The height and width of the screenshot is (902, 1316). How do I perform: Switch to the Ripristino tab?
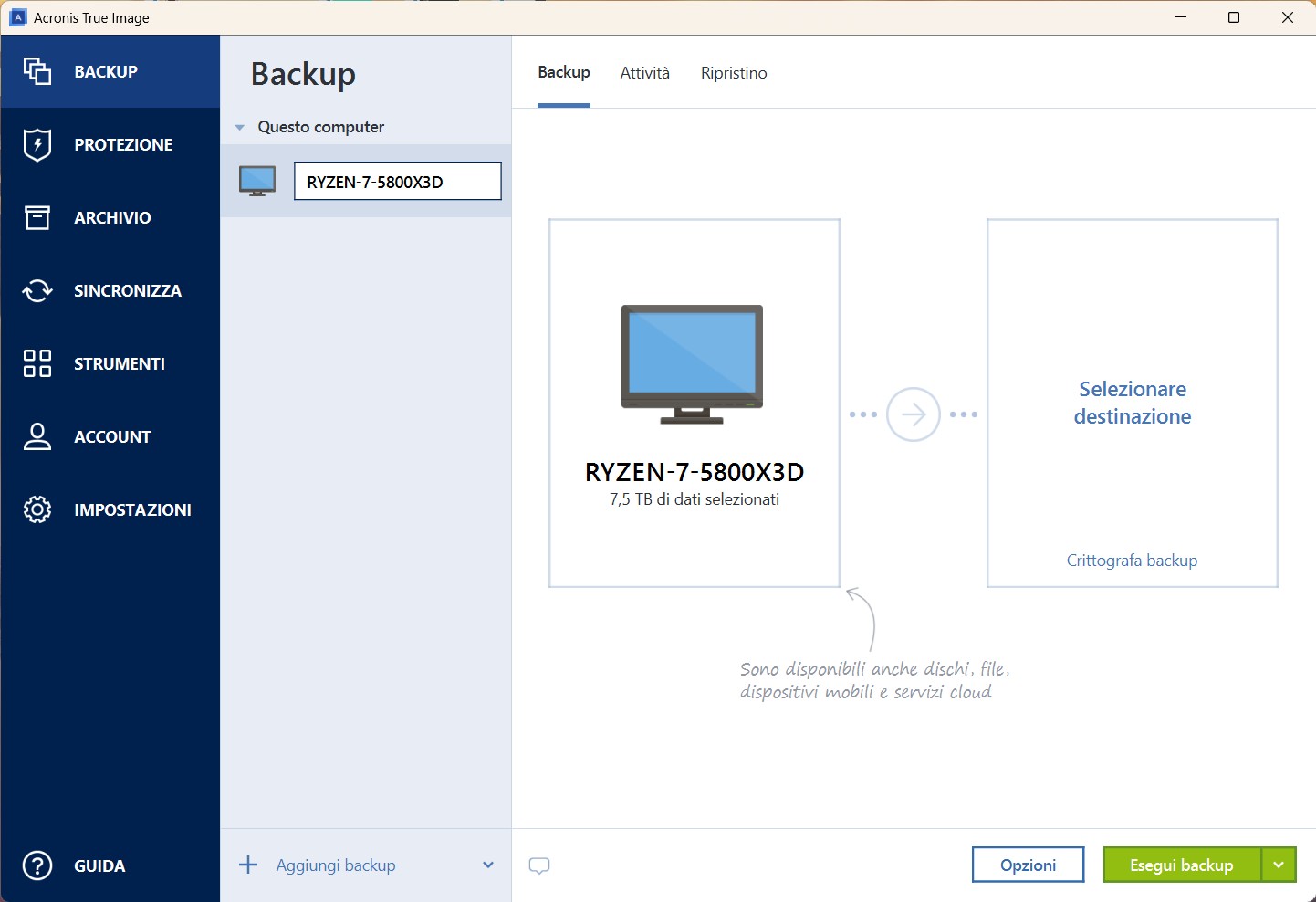(x=734, y=73)
